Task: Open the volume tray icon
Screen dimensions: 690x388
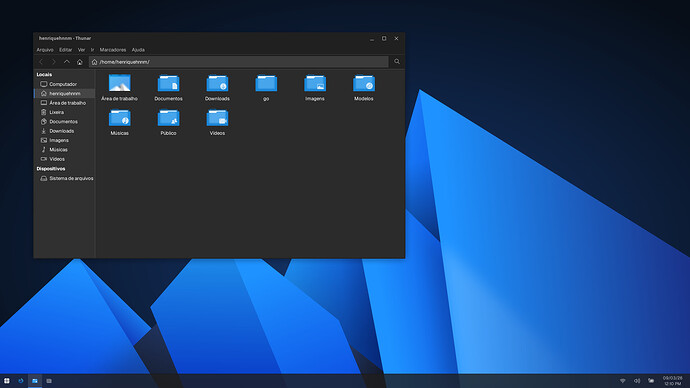Action: tap(637, 381)
